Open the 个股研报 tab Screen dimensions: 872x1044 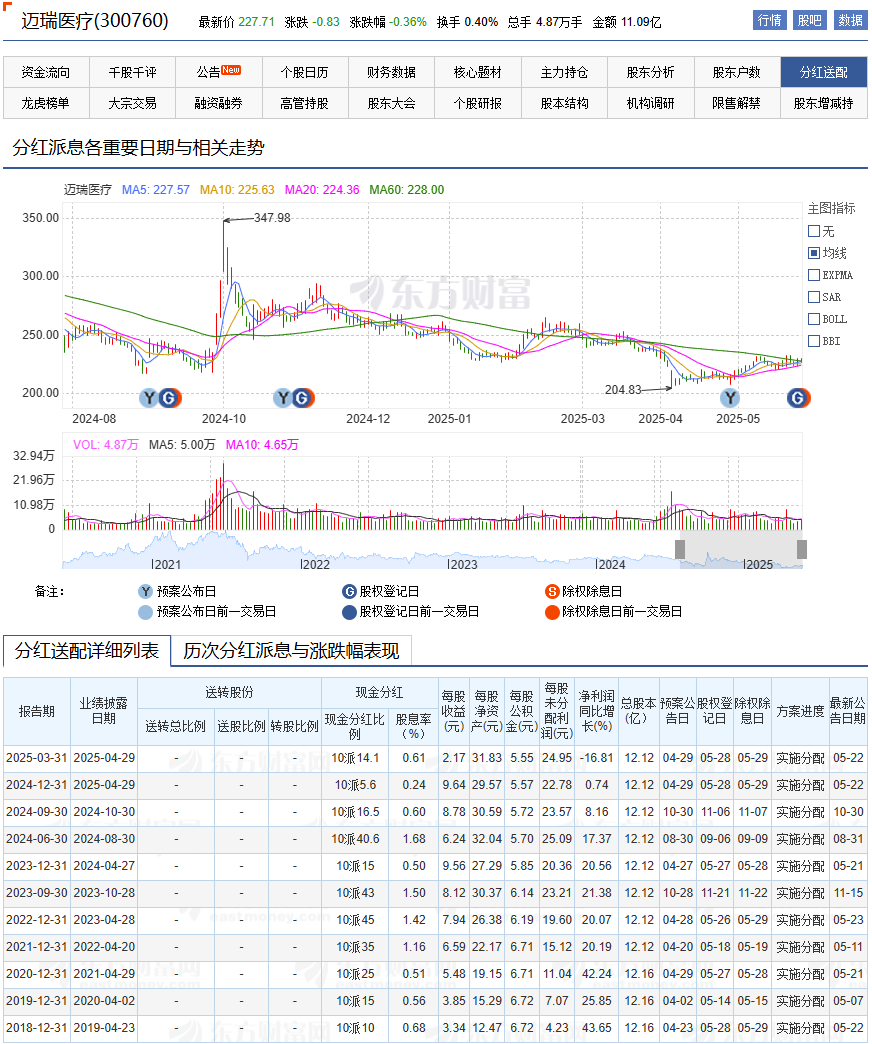[478, 103]
